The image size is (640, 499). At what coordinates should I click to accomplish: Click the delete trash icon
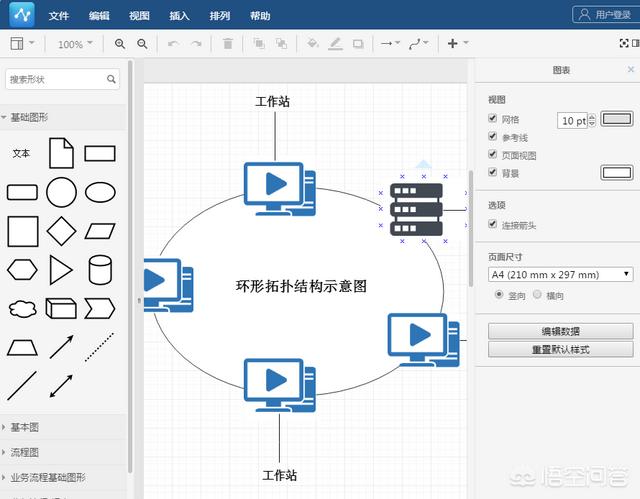point(228,43)
